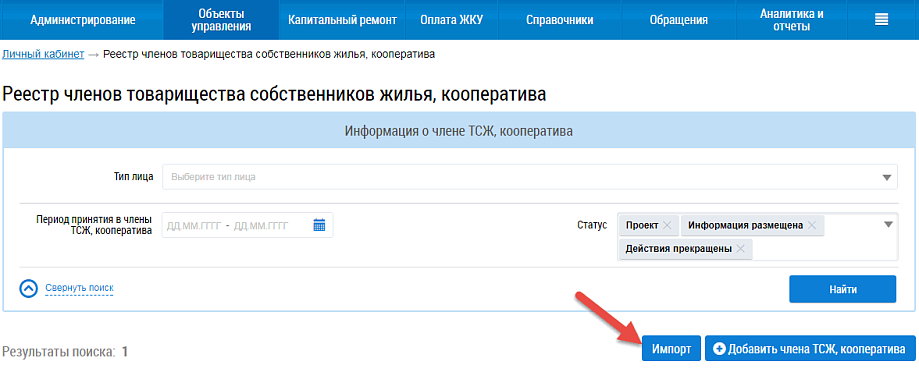Screen dimensions: 919x372
Task: Remove the Информация размещена status tag
Action: pos(812,226)
